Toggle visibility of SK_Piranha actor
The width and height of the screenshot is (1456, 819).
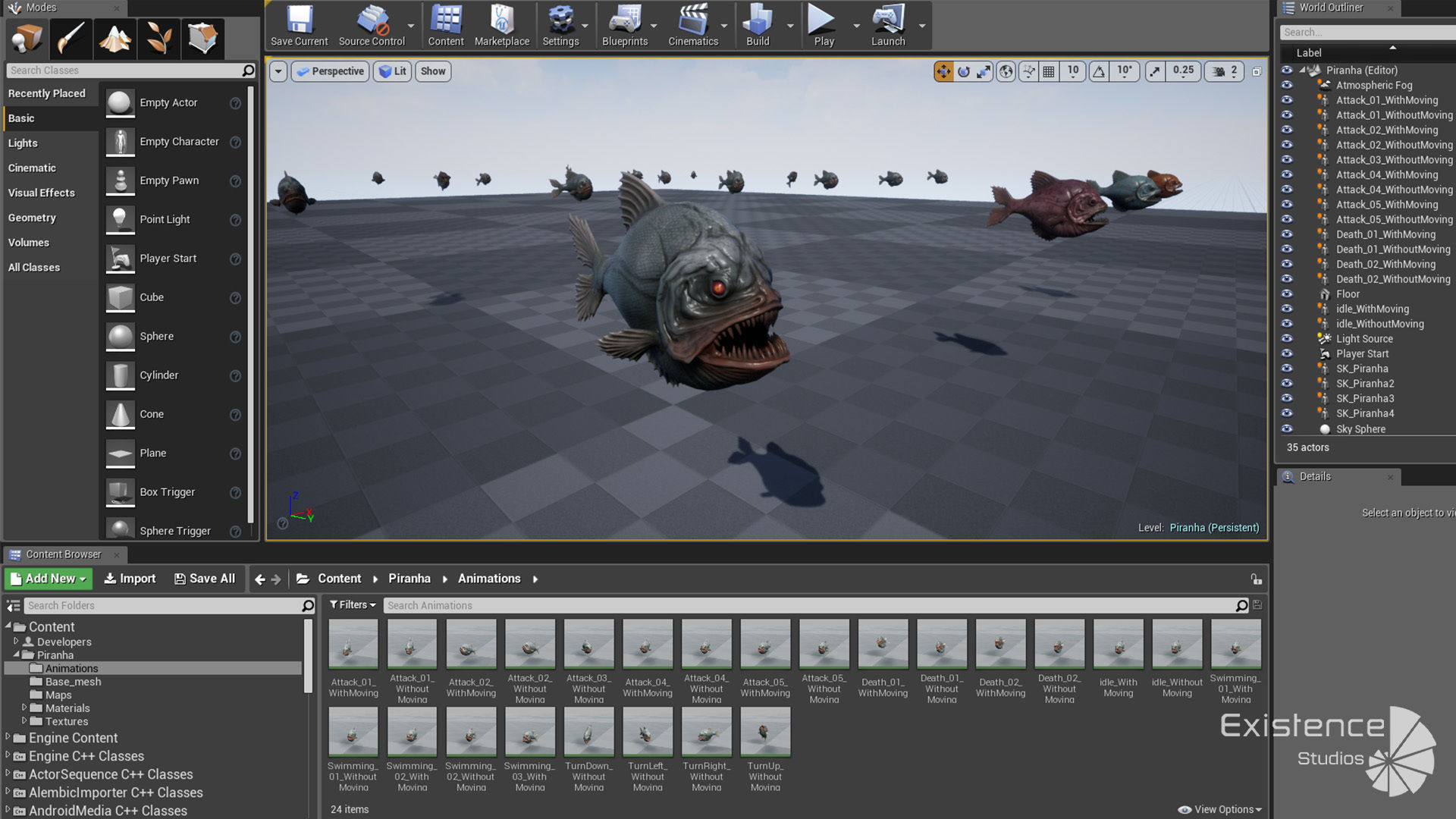coord(1287,369)
